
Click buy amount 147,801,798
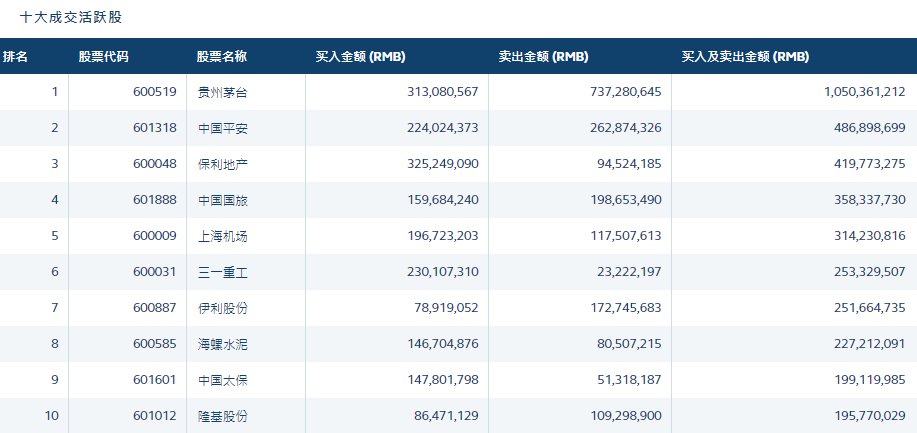(x=443, y=380)
